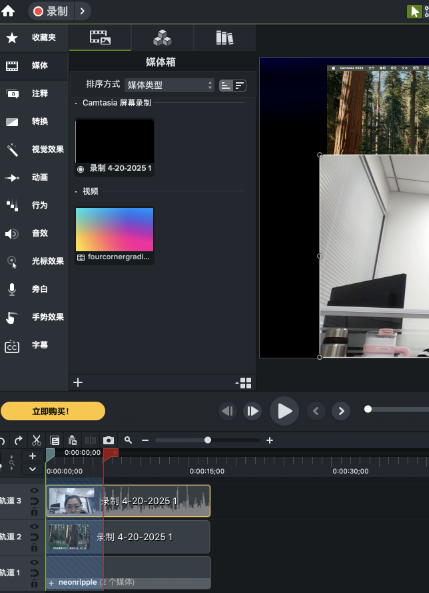429x593 pixels.
Task: Switch to the library books tab
Action: pos(224,38)
